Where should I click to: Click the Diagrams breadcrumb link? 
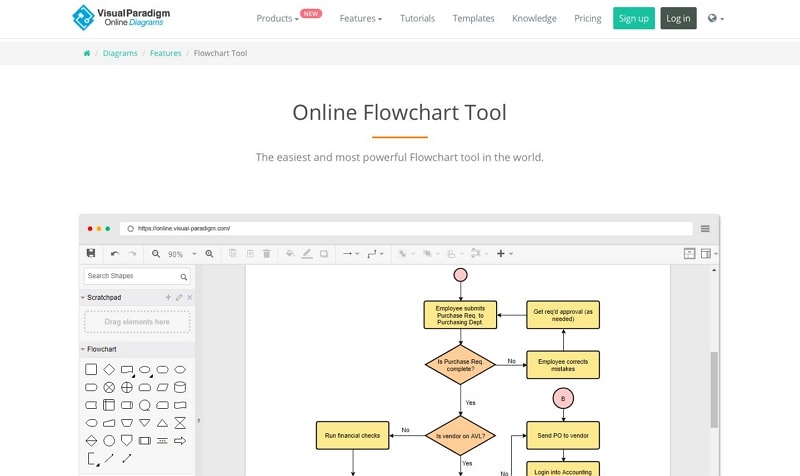click(x=120, y=53)
